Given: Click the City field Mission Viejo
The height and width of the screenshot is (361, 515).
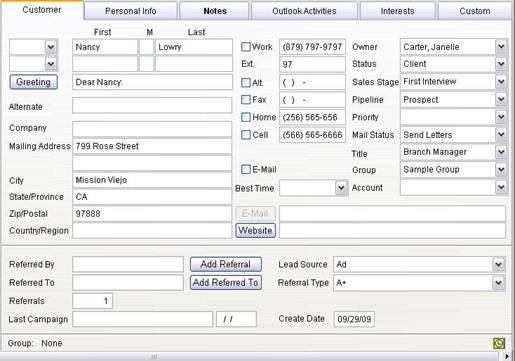Looking at the screenshot, I should pyautogui.click(x=152, y=180).
